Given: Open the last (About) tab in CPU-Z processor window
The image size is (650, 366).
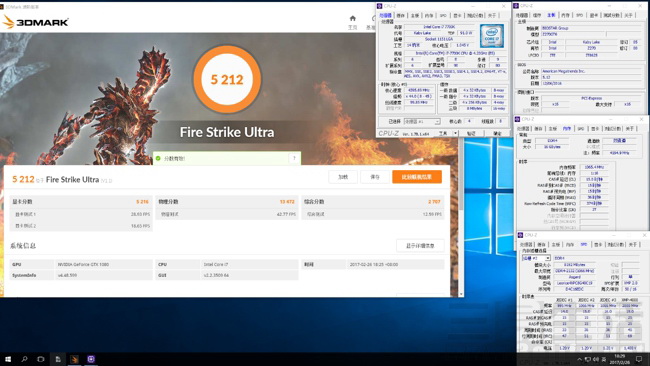Looking at the screenshot, I should (492, 15).
